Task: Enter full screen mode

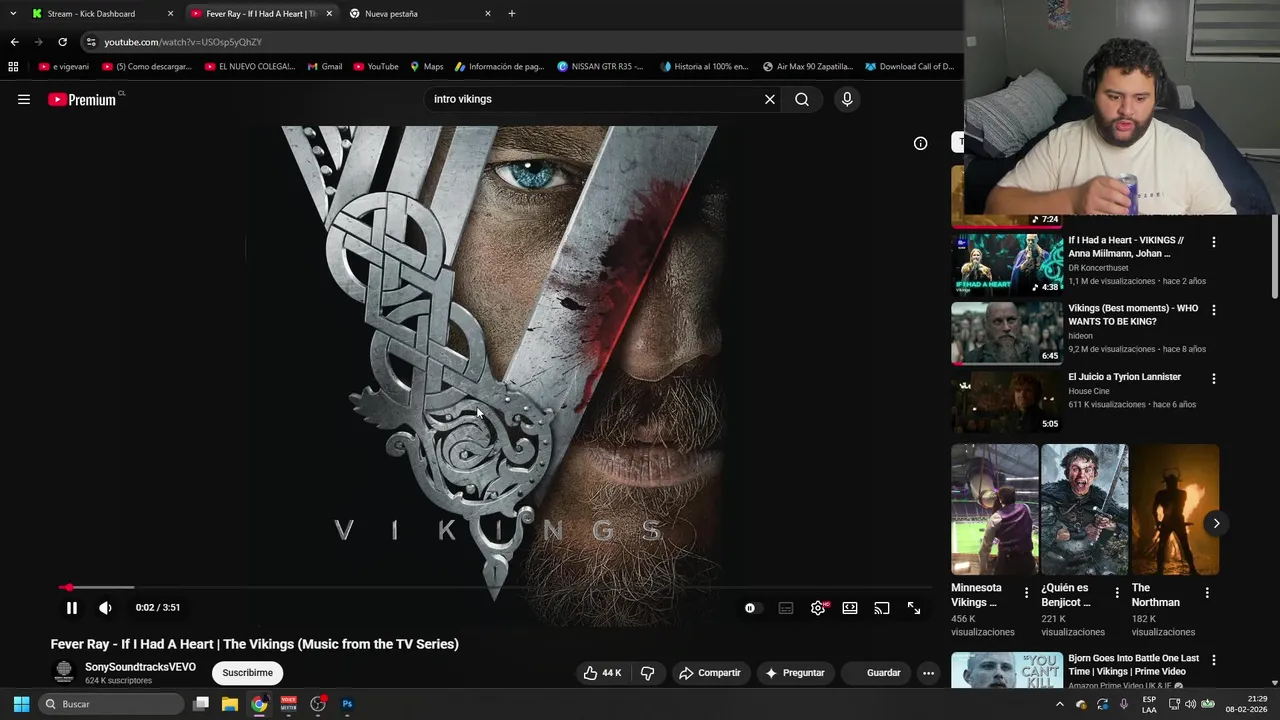Action: [x=914, y=608]
